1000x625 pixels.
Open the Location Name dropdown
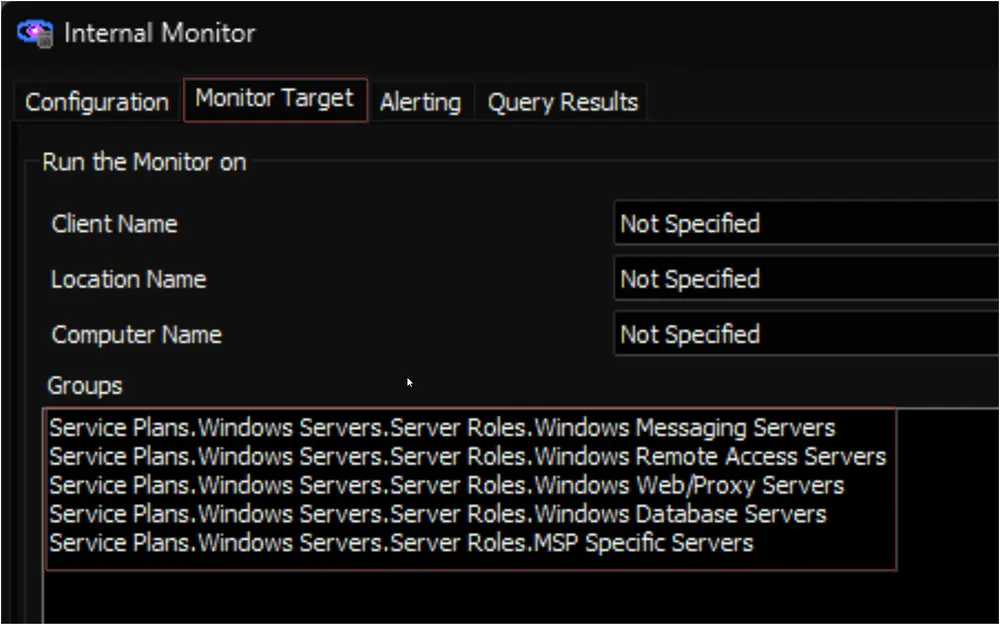(806, 279)
